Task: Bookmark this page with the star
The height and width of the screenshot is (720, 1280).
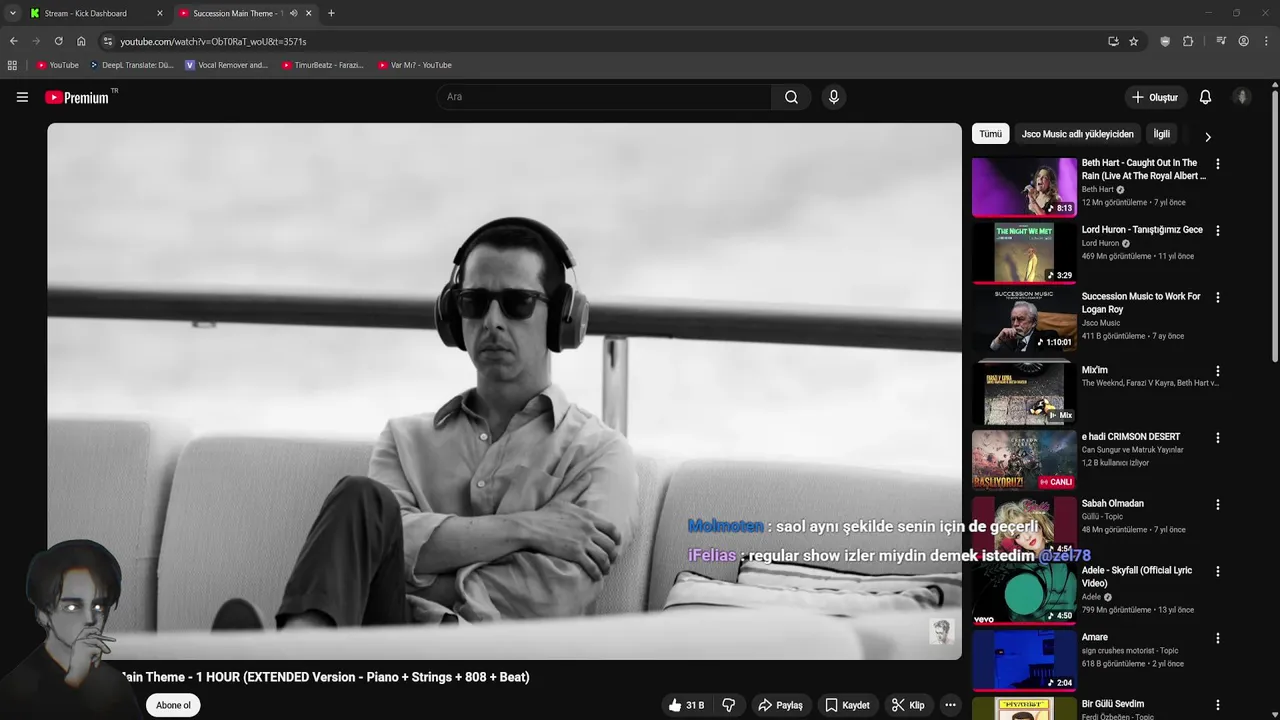Action: pos(1133,41)
